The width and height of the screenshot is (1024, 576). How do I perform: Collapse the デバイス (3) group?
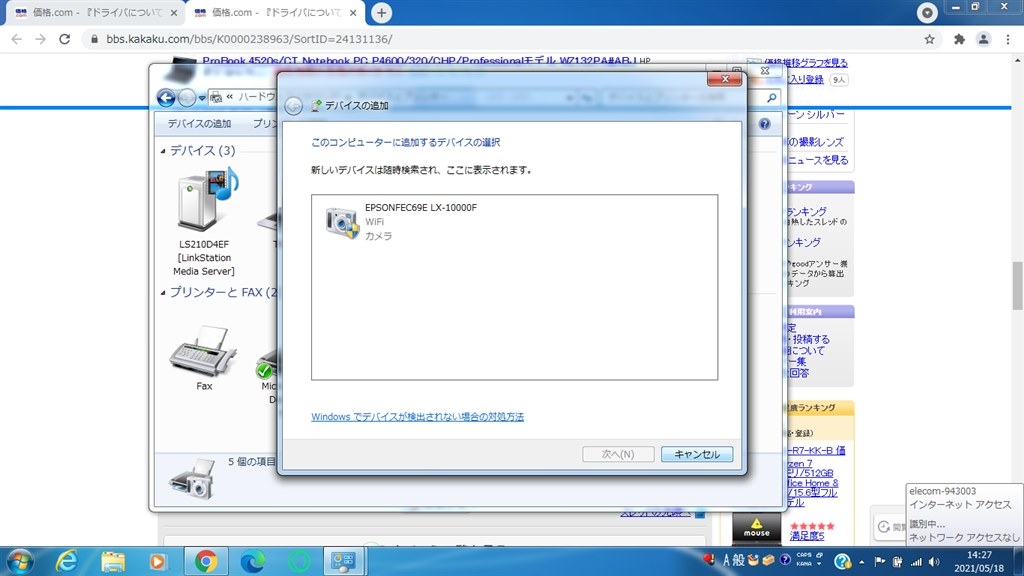[x=163, y=151]
